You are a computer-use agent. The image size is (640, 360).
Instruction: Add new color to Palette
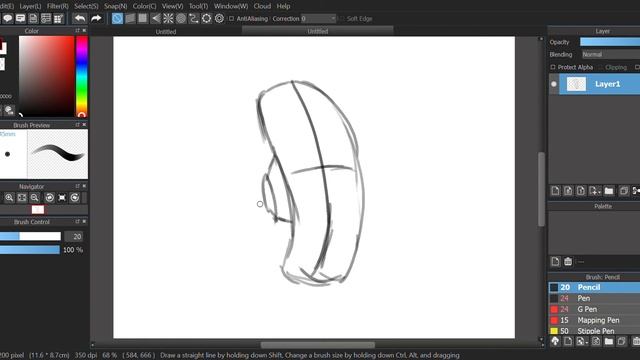pos(555,261)
